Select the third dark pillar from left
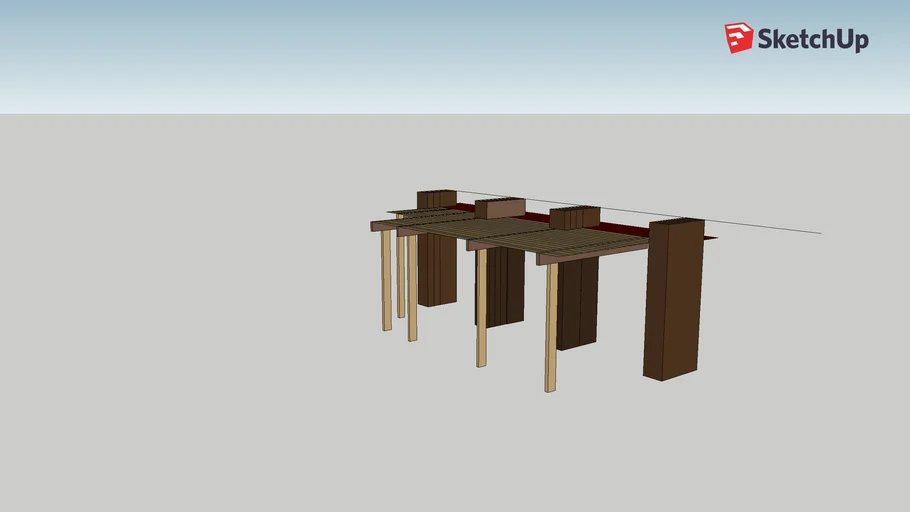The height and width of the screenshot is (512, 910). pos(577,303)
